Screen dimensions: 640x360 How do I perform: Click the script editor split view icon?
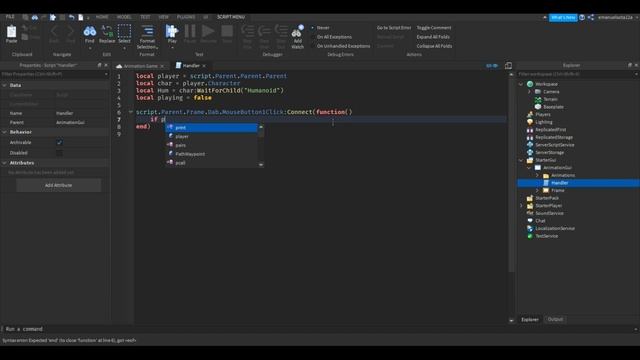[x=508, y=65]
